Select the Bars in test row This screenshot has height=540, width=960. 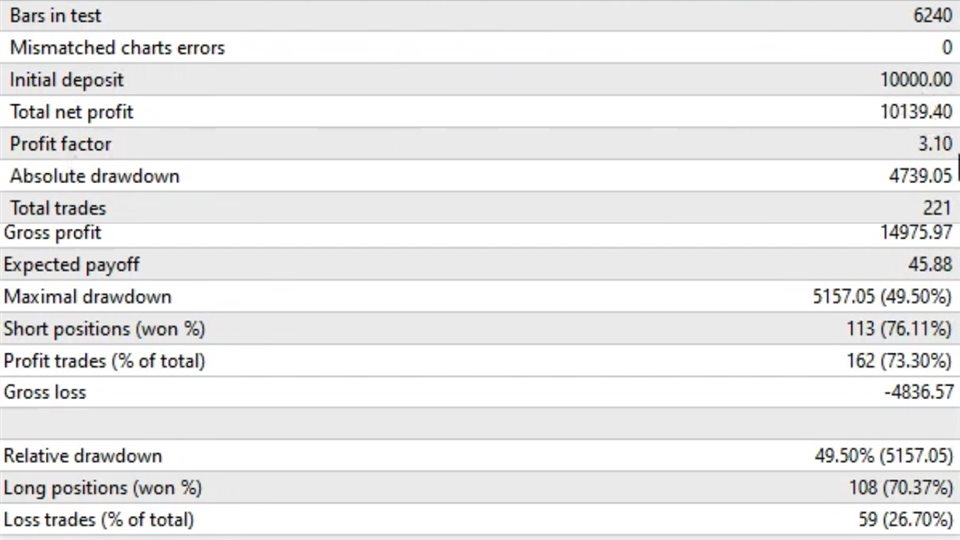[480, 15]
